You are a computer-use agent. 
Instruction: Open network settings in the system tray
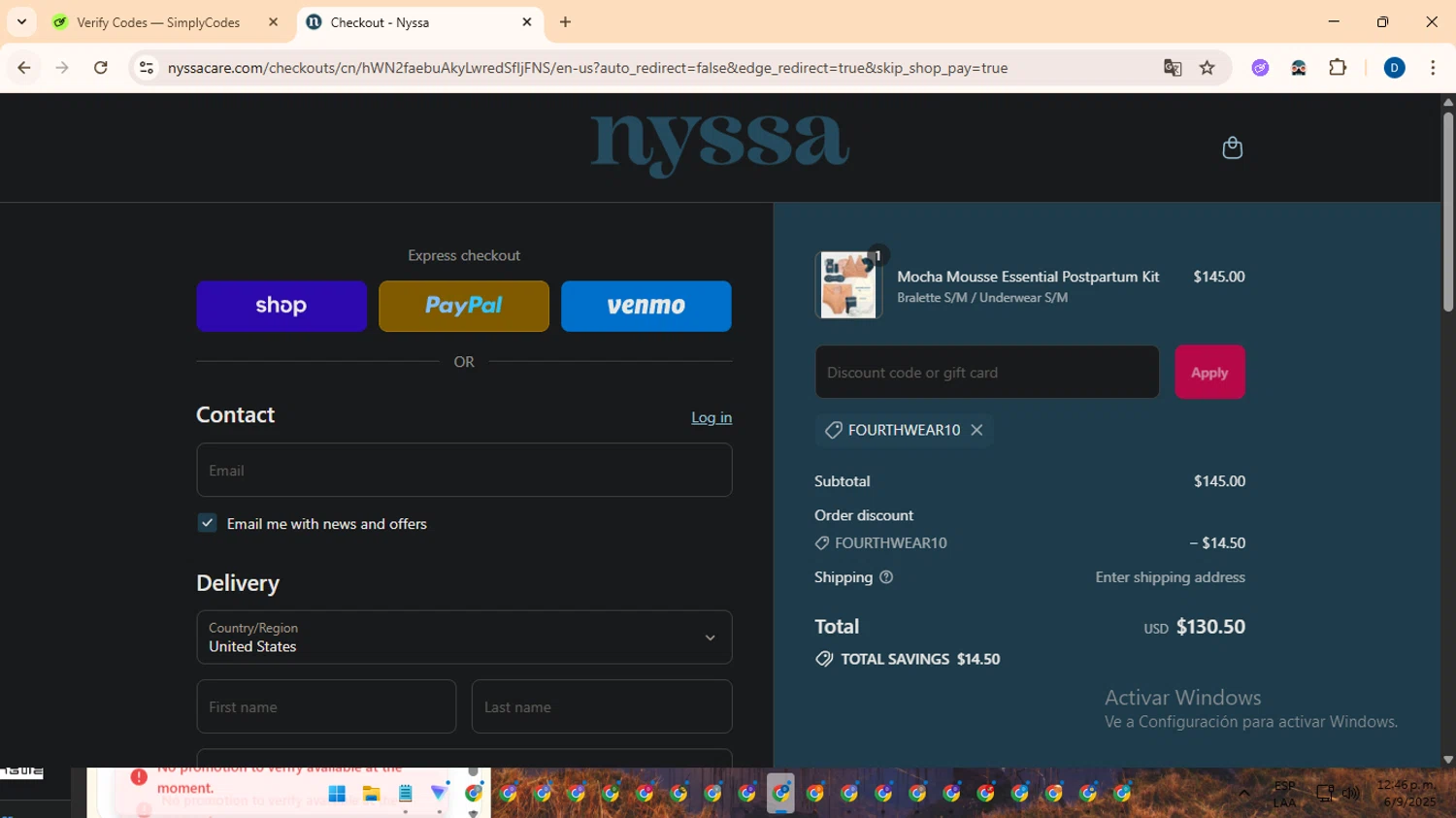coord(1325,794)
